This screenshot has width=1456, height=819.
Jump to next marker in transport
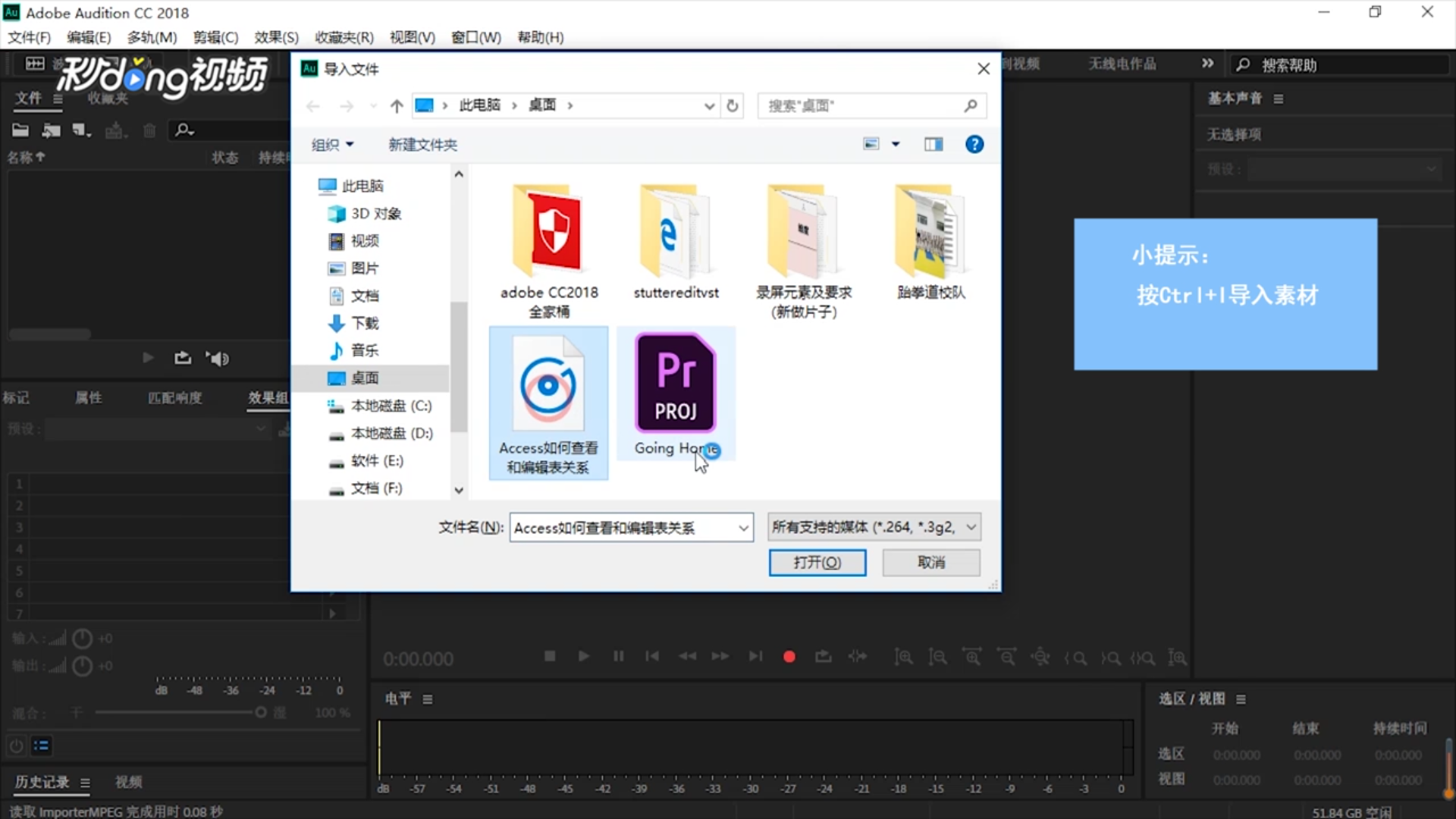click(x=755, y=657)
